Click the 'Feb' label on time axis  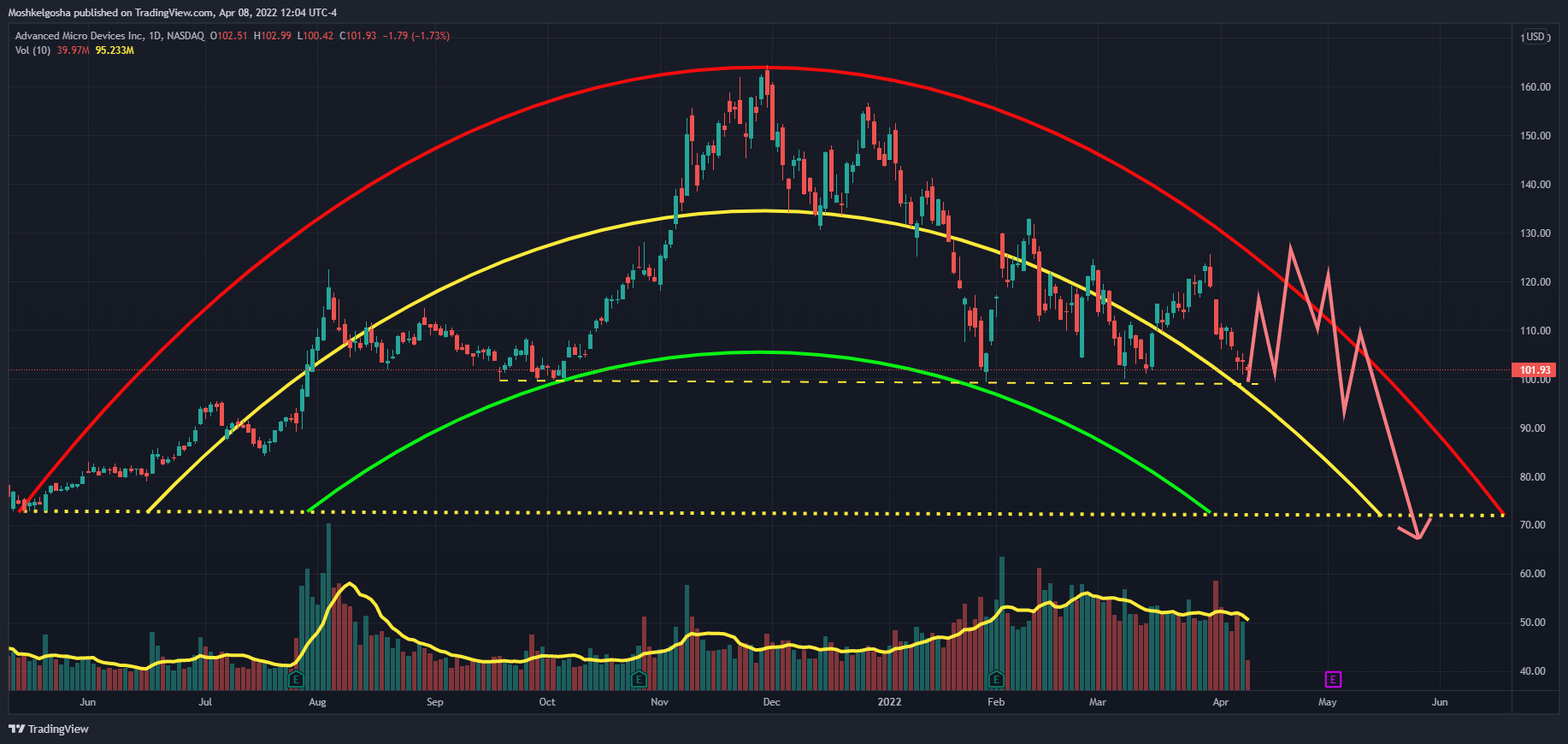(x=996, y=702)
